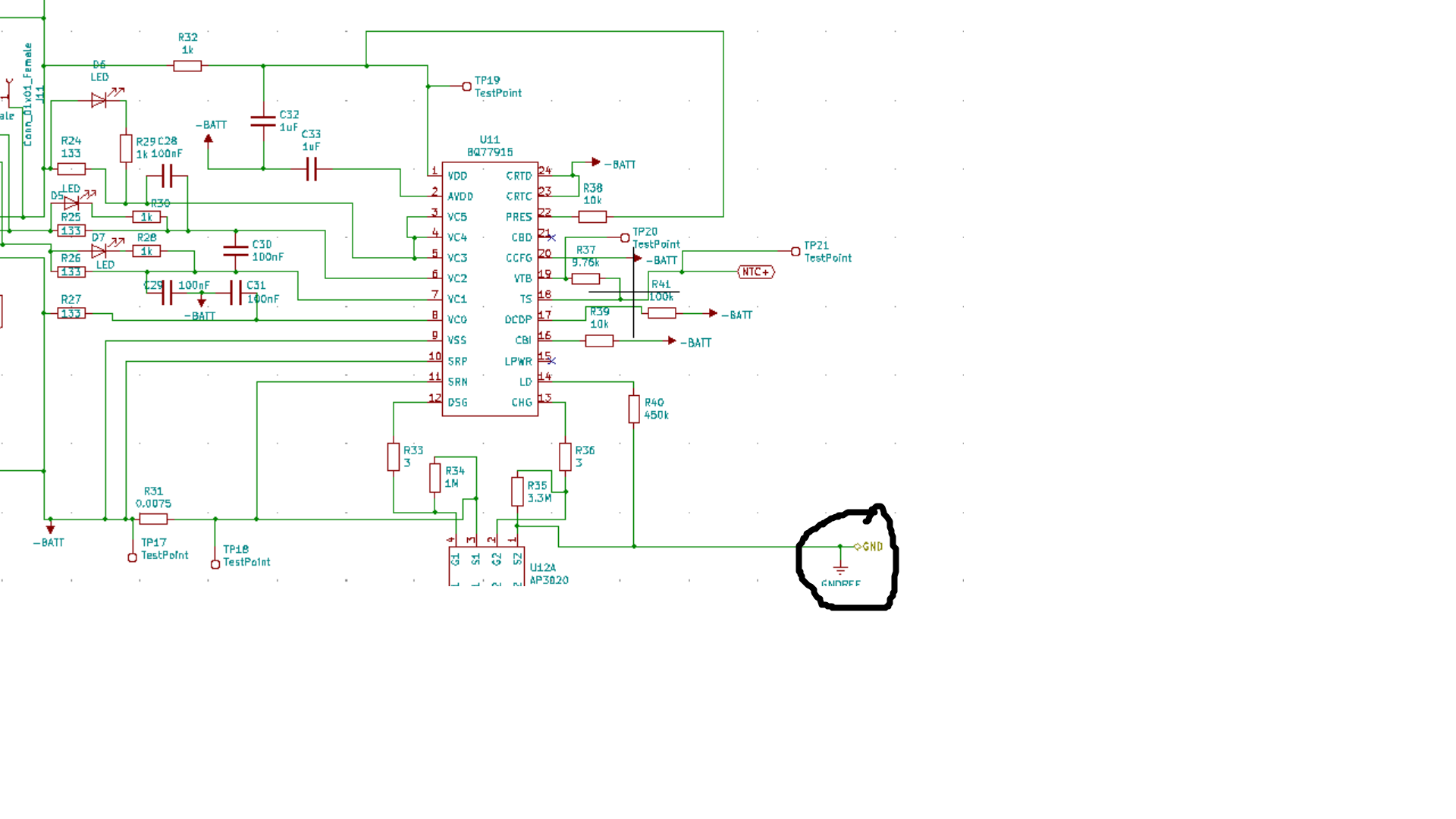Select the R40 450k resistor symbol
This screenshot has width=1456, height=819.
pos(634,409)
